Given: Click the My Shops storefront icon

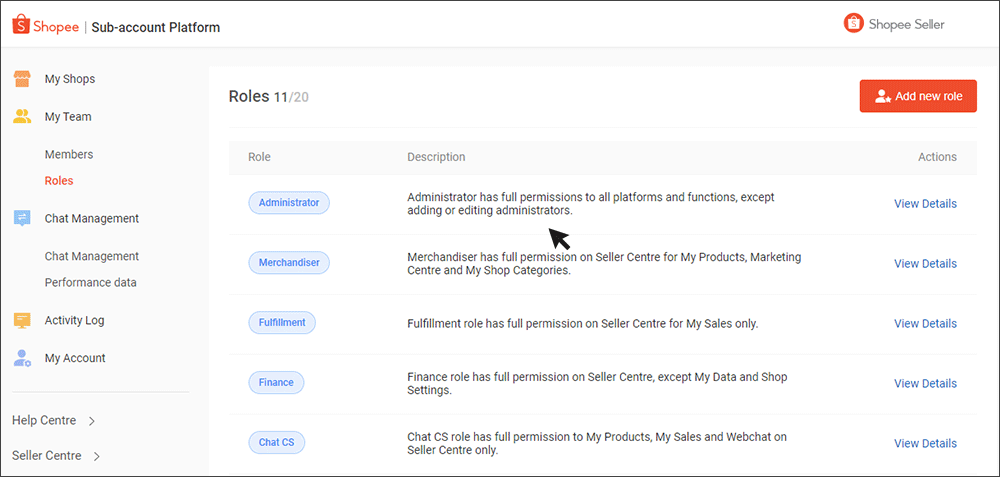Looking at the screenshot, I should (x=22, y=79).
